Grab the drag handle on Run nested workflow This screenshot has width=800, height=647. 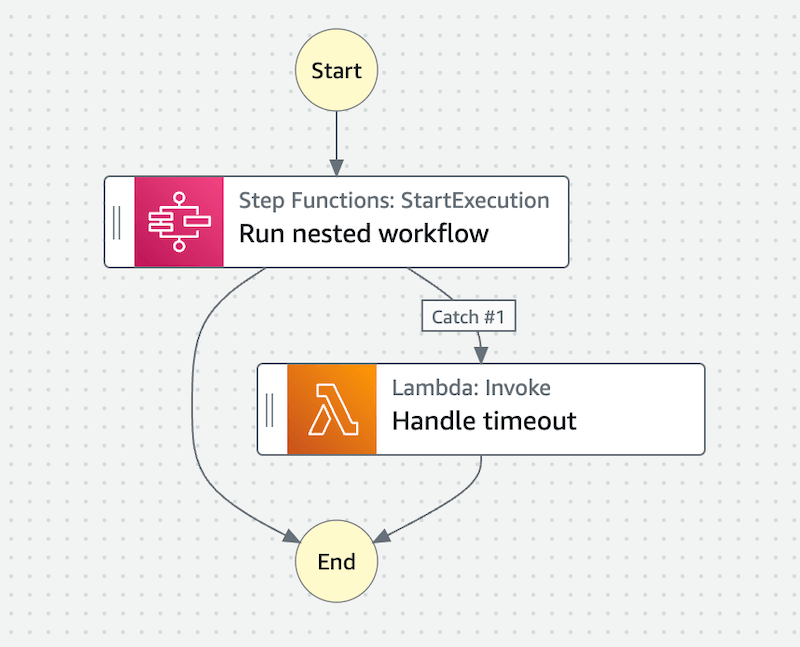pyautogui.click(x=117, y=222)
